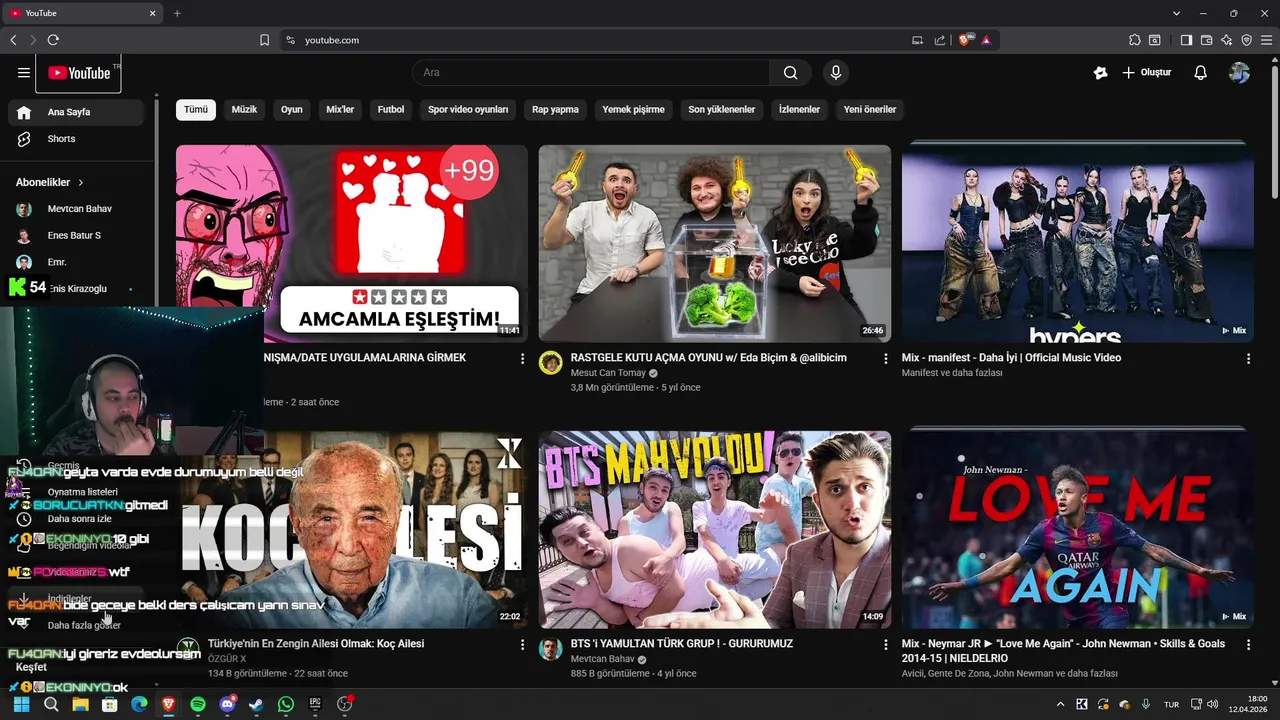The width and height of the screenshot is (1280, 720).
Task: Open Brave VPN shield icon
Action: 1246,40
